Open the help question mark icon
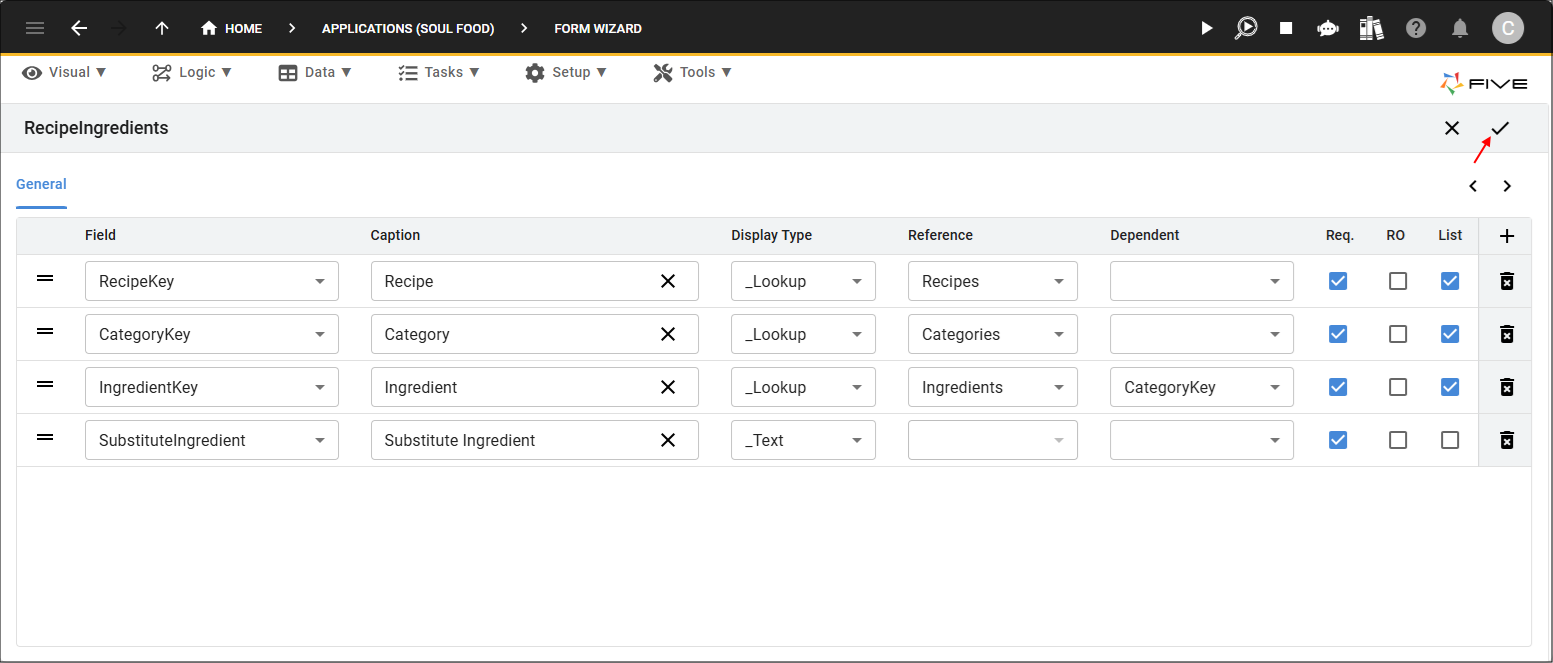This screenshot has height=663, width=1553. tap(1416, 28)
